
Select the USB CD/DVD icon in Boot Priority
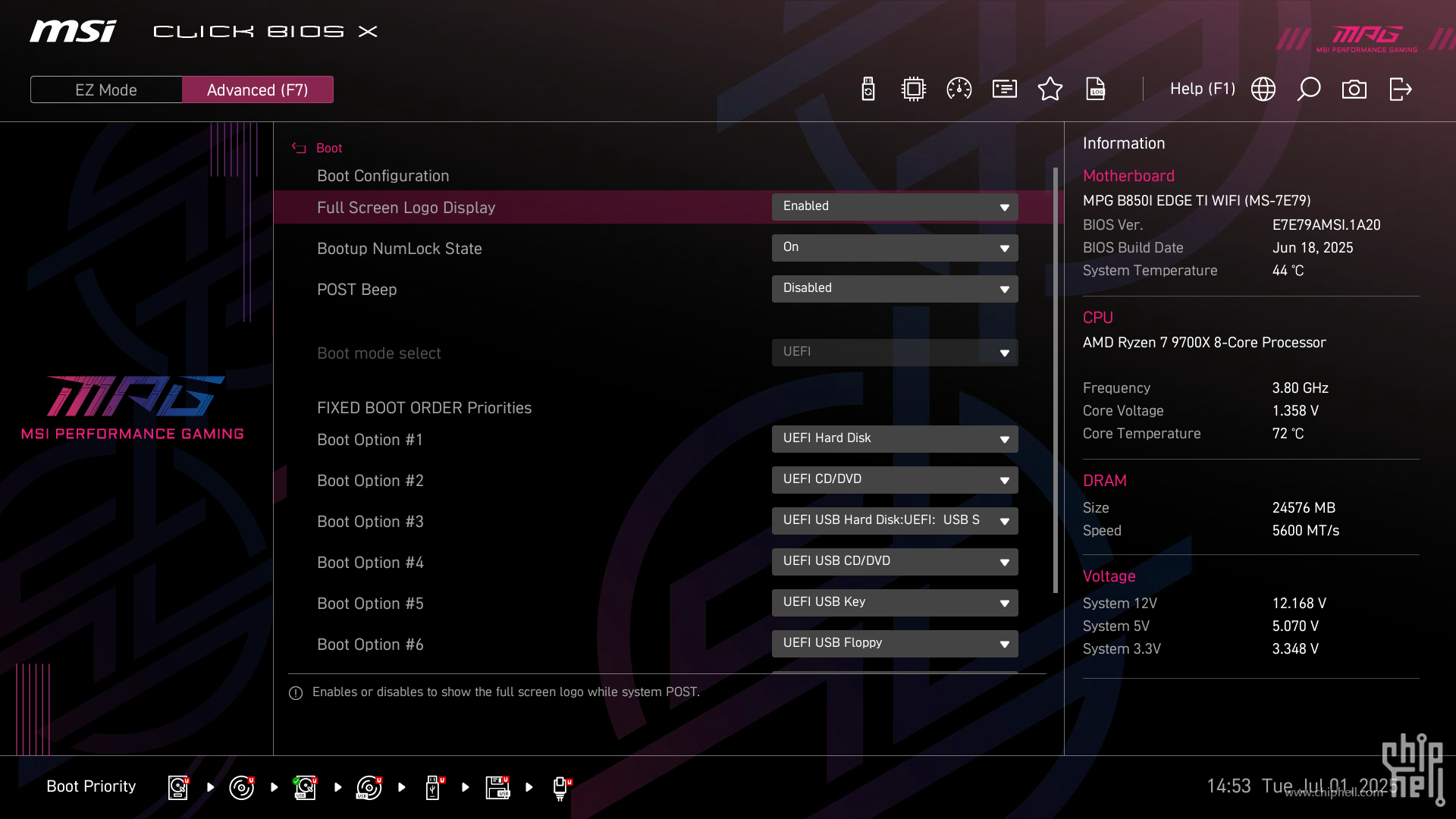pyautogui.click(x=369, y=787)
